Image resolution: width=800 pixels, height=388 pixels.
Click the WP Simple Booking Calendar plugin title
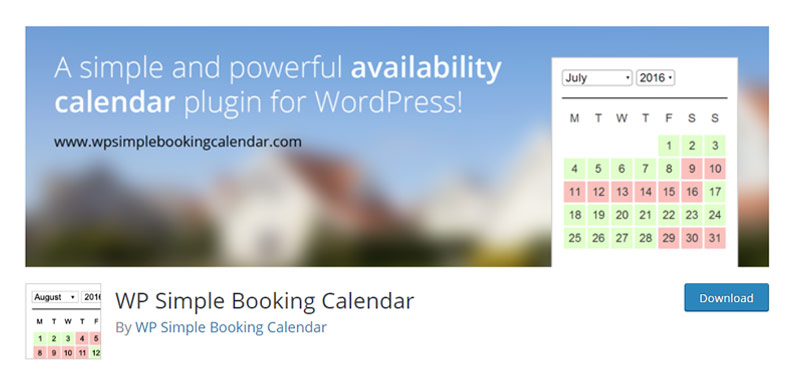click(x=264, y=301)
